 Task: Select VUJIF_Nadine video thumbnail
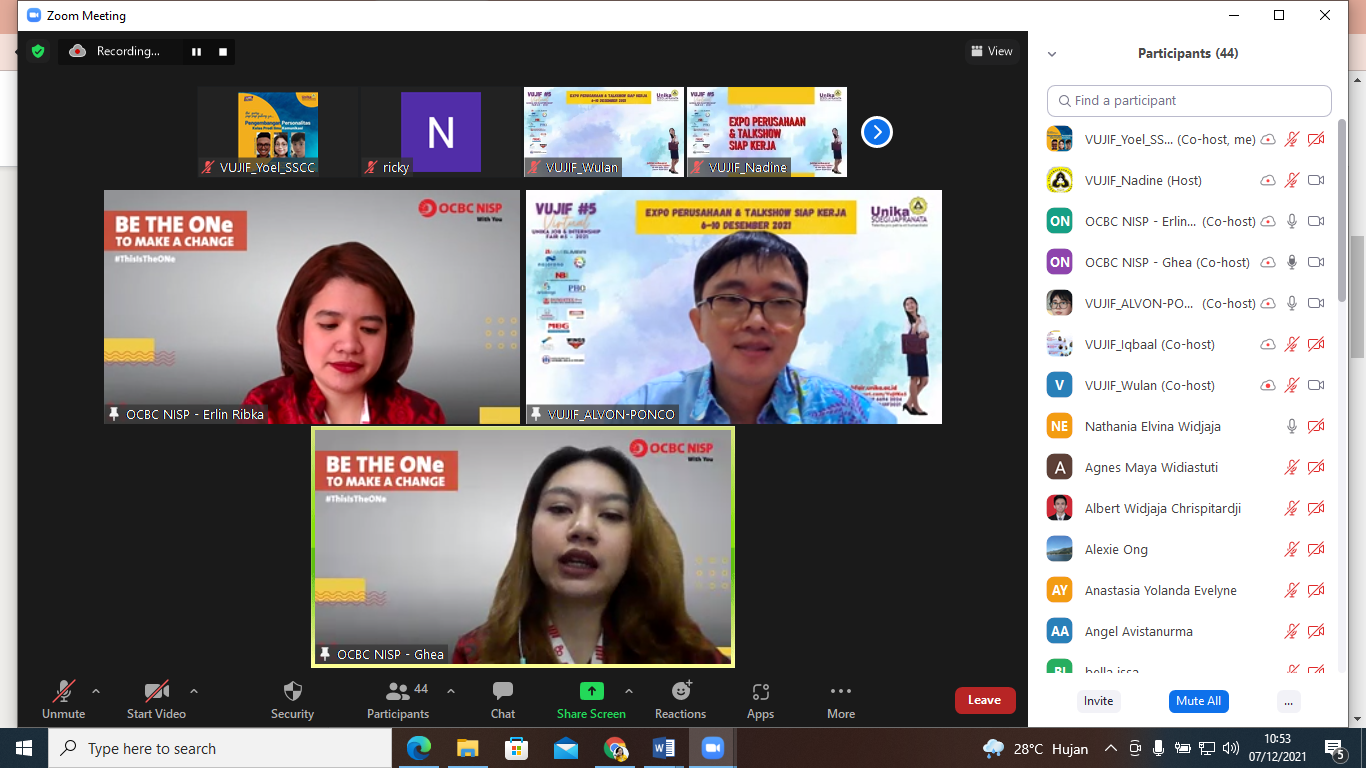click(767, 132)
